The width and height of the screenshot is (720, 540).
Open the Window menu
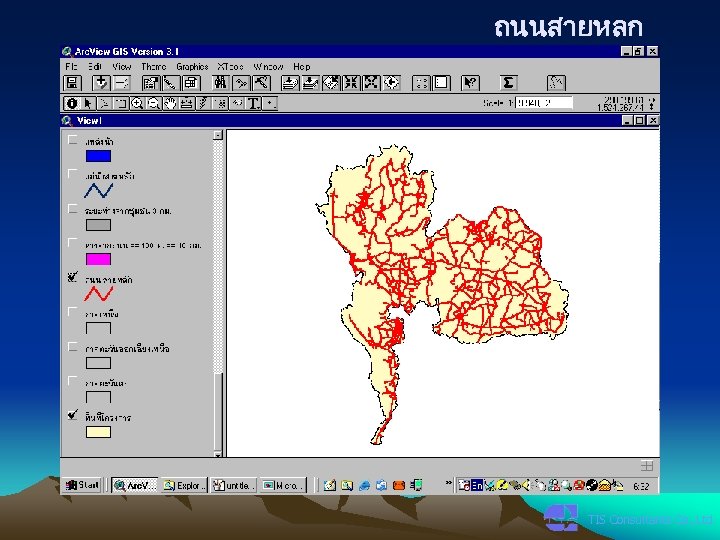pos(268,67)
